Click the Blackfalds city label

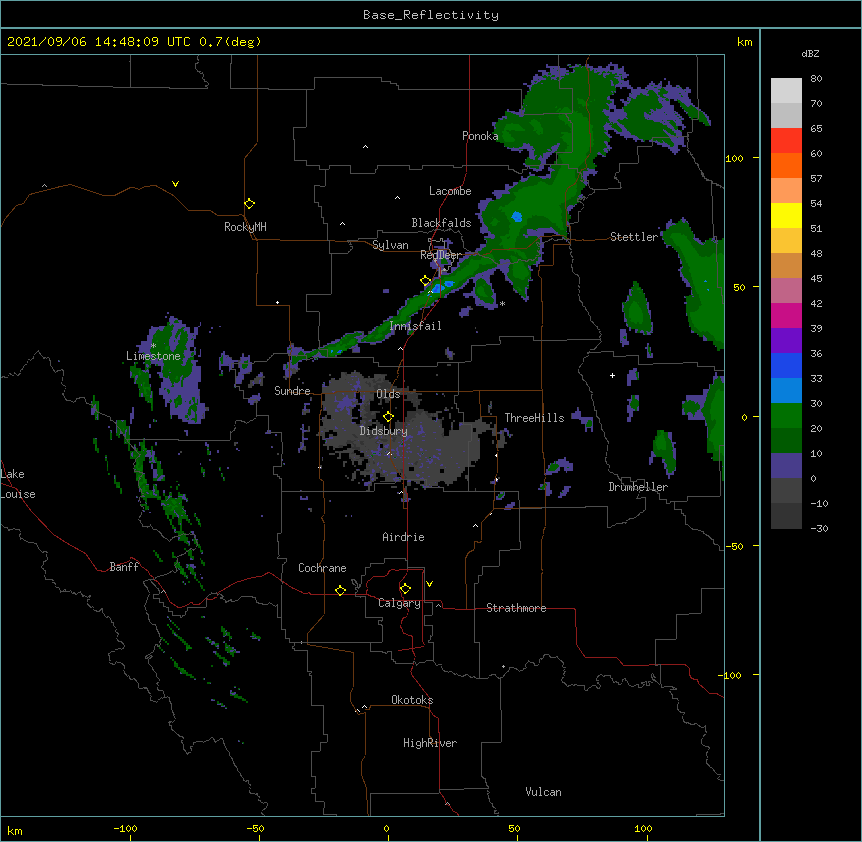coord(441,223)
